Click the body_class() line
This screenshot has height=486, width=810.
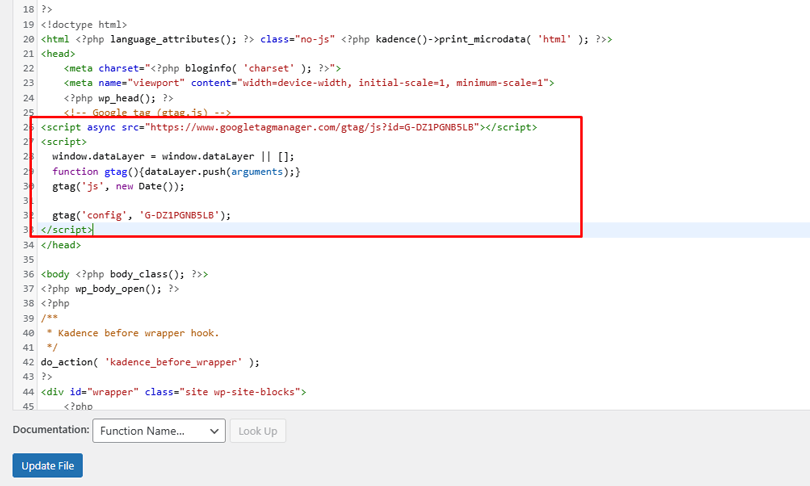[124, 274]
